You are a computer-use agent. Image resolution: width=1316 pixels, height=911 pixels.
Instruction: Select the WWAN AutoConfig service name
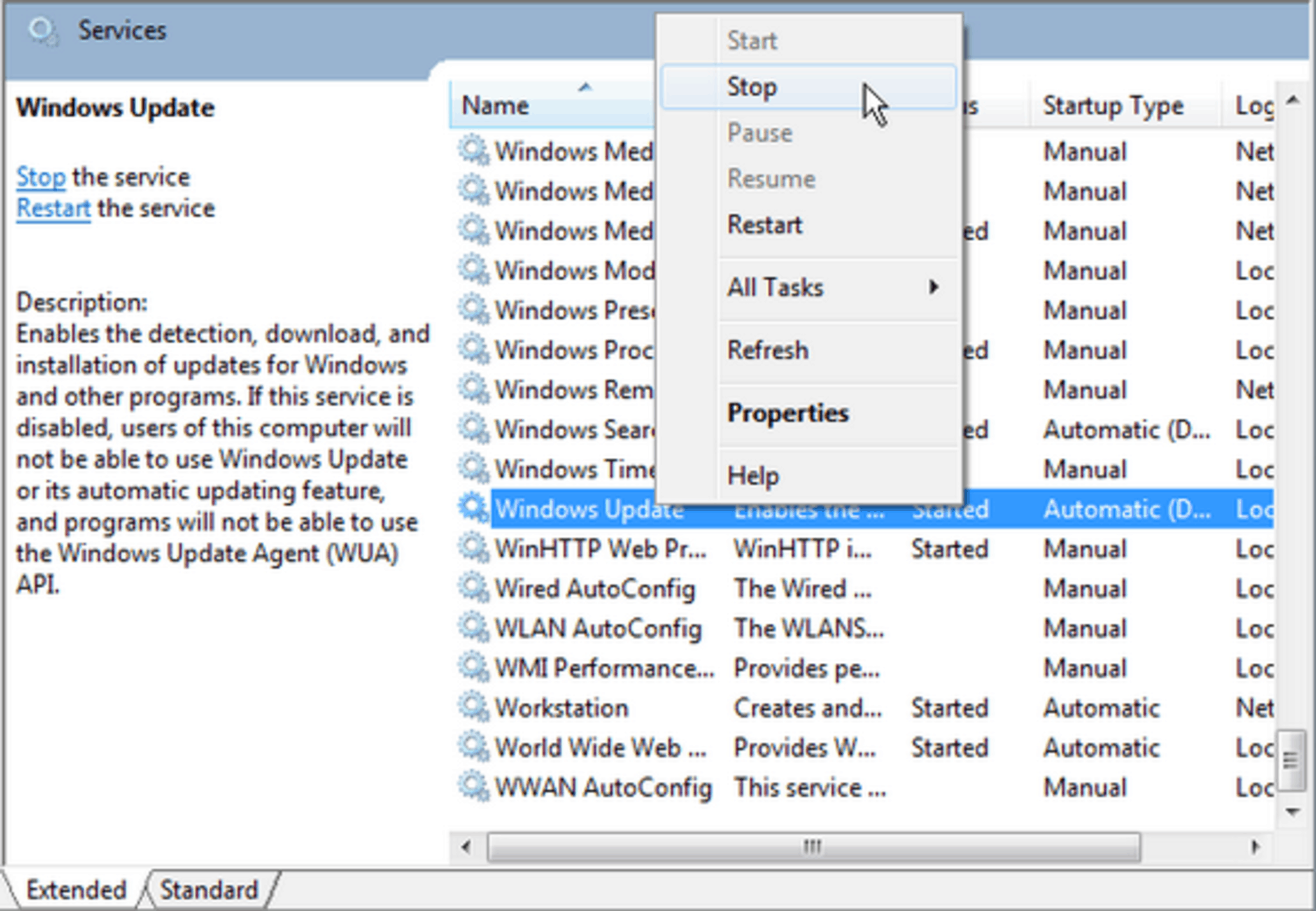coord(603,788)
